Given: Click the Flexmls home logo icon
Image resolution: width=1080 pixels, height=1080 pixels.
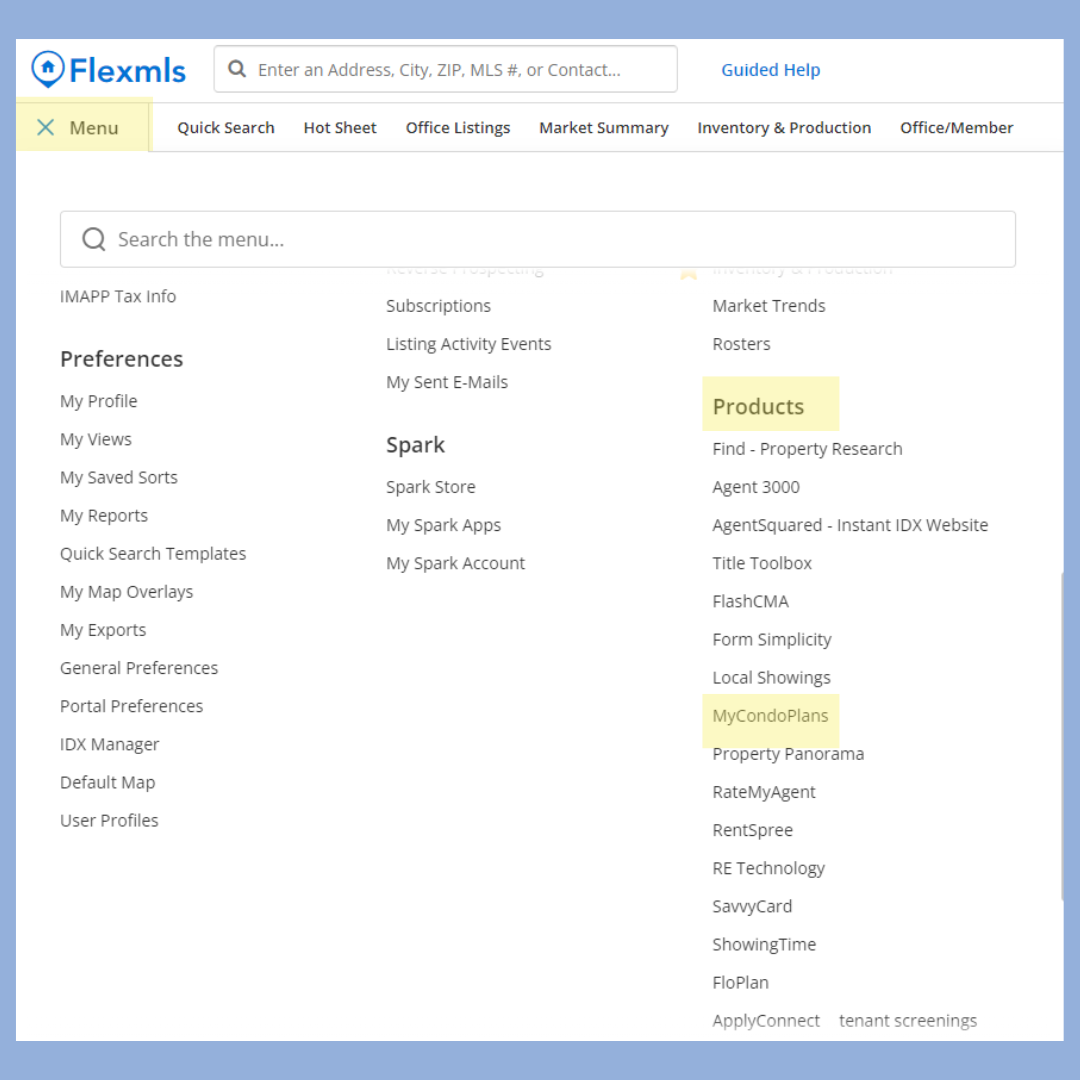Looking at the screenshot, I should 48,69.
